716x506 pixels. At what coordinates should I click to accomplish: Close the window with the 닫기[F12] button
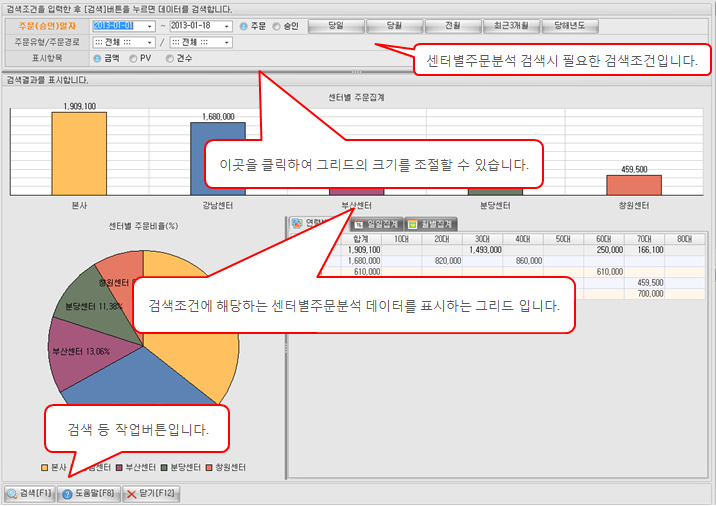[x=151, y=494]
